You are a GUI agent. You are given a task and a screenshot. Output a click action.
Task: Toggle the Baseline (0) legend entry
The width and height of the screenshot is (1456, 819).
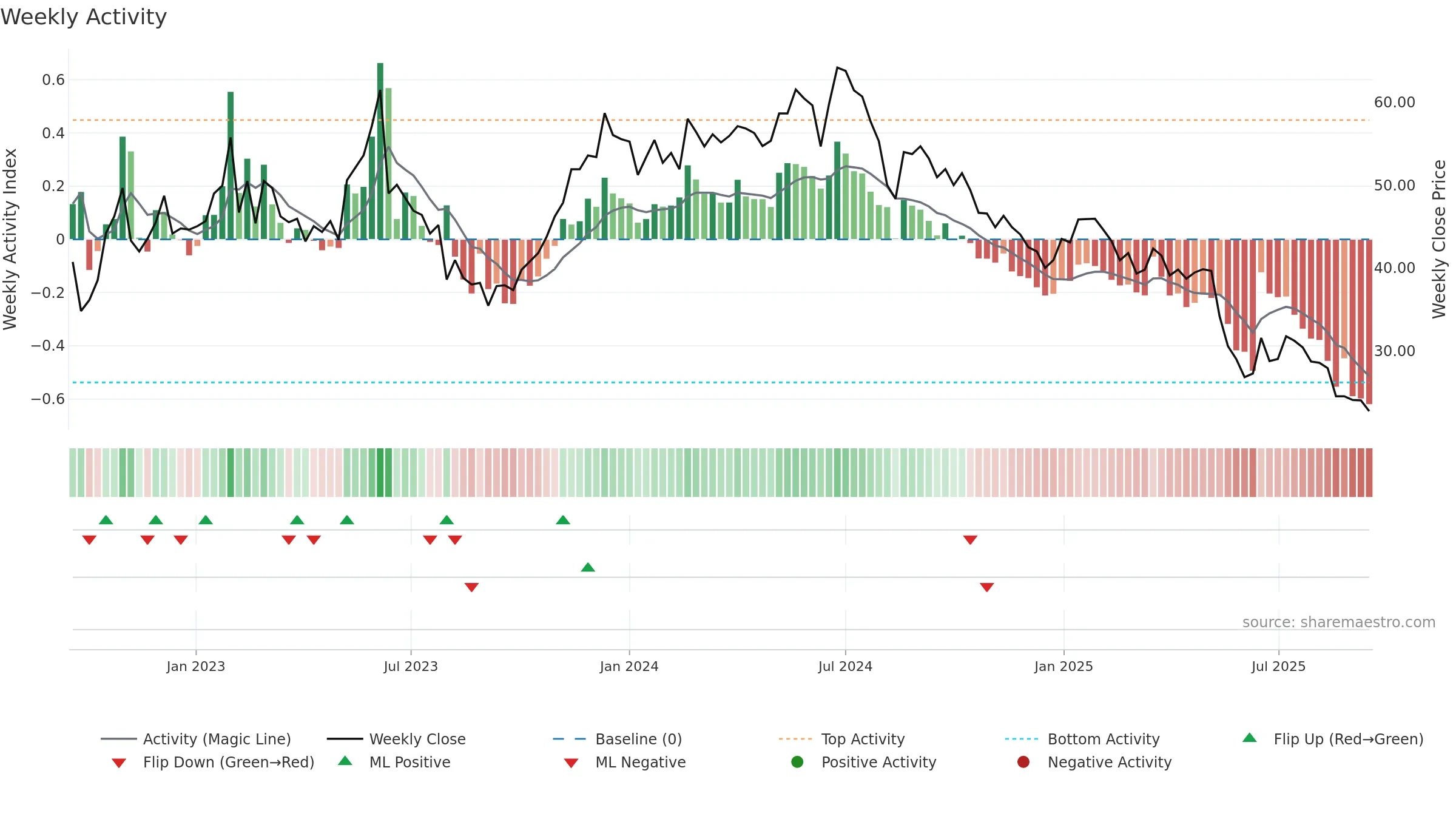[x=618, y=739]
